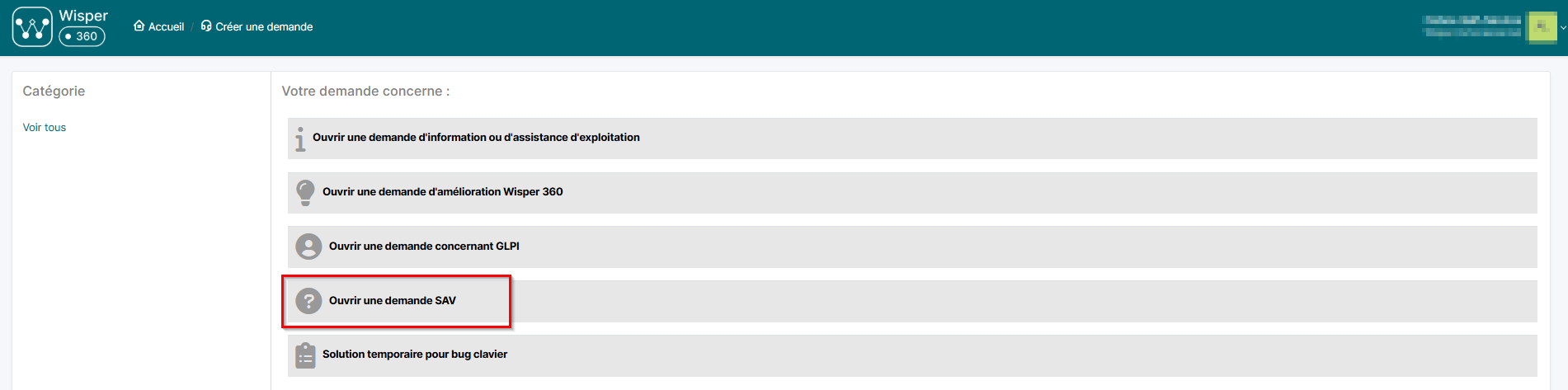Open the Créer une demande breadcrumb
The image size is (1568, 390).
264,27
